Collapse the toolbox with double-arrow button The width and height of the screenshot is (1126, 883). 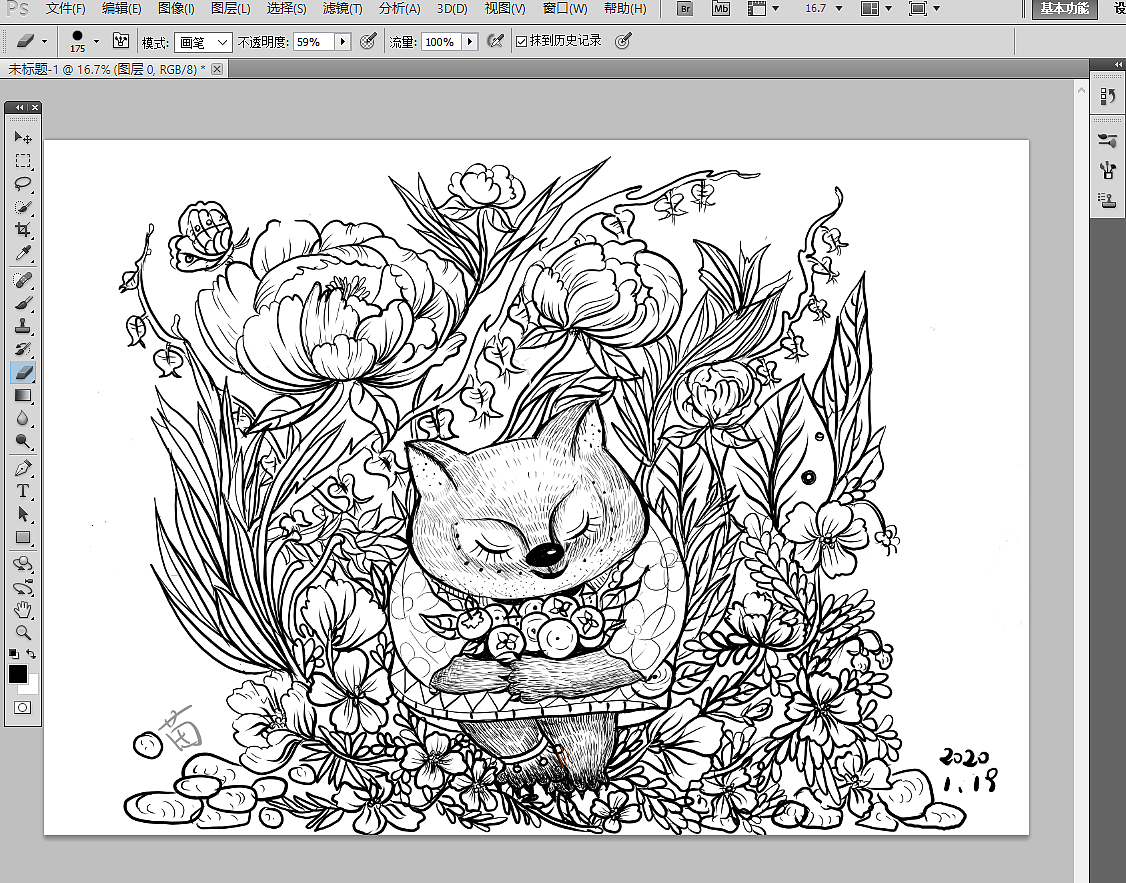point(19,108)
